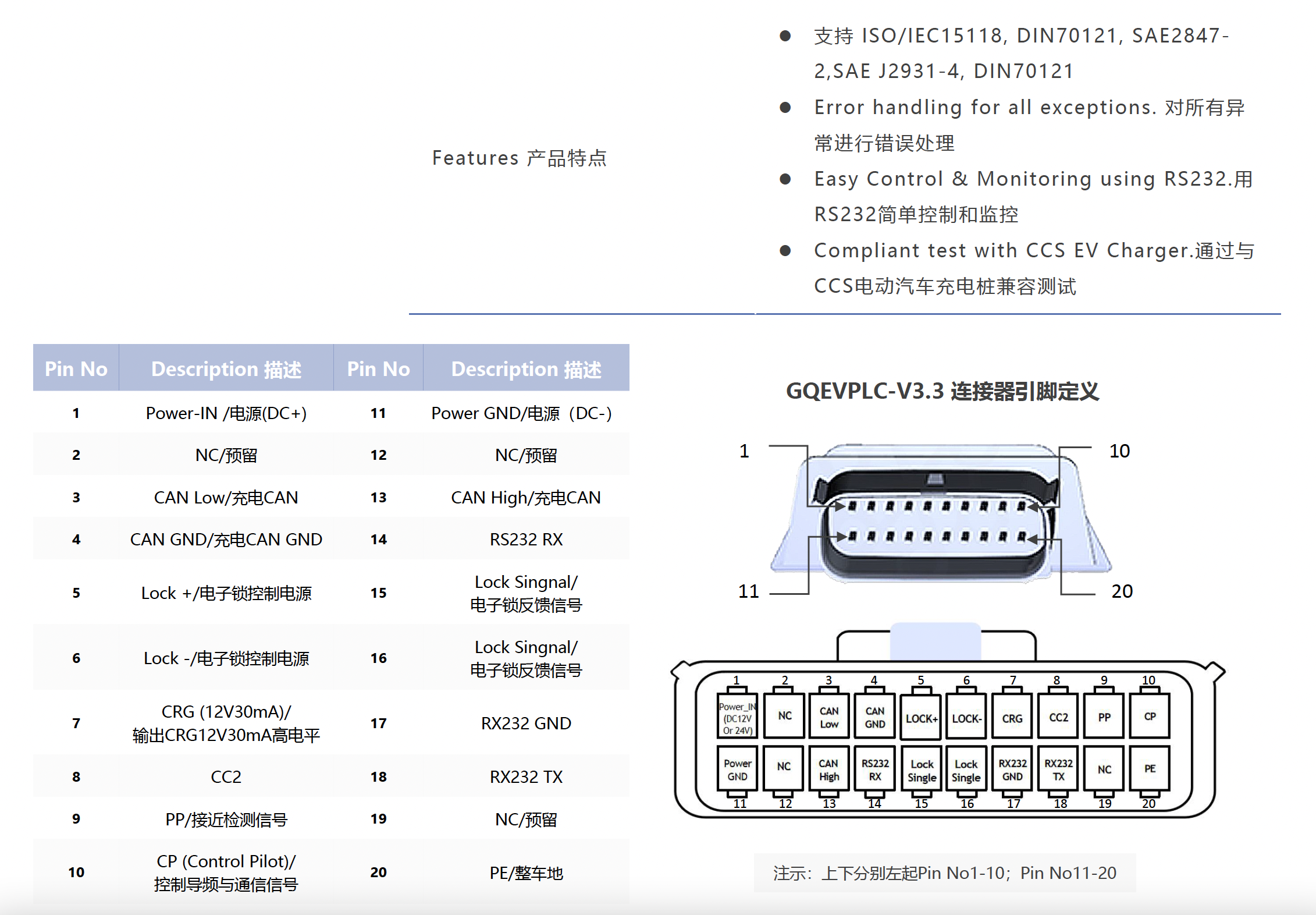
Task: Click the CP pin box in connector diagram
Action: pyautogui.click(x=1150, y=716)
